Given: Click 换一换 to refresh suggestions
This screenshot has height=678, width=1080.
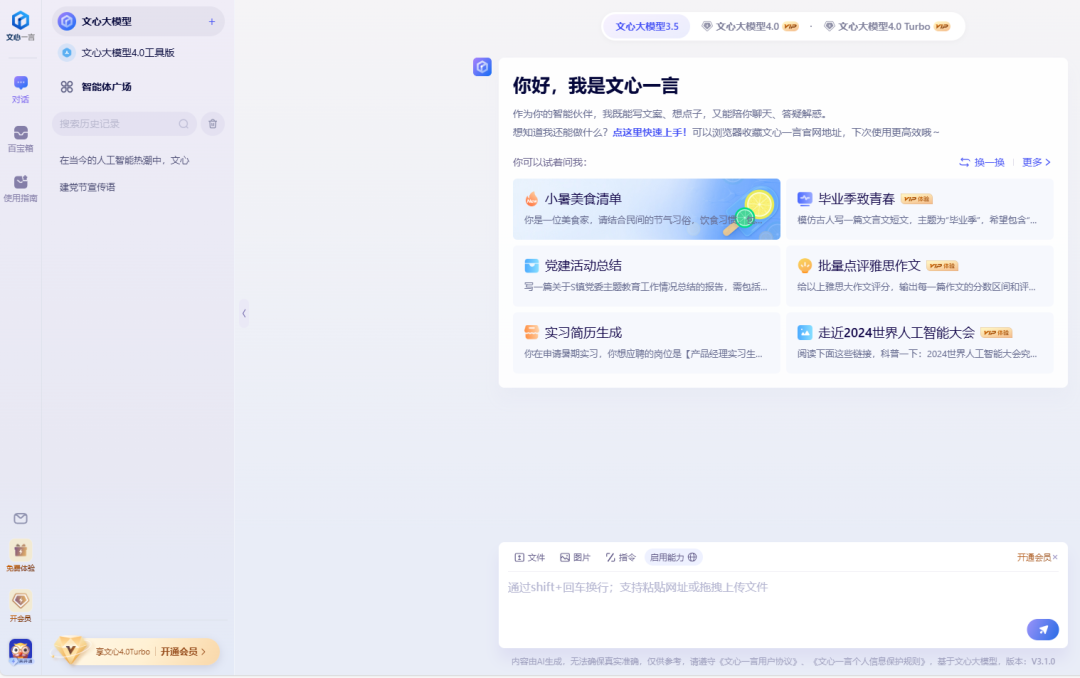Looking at the screenshot, I should point(982,163).
